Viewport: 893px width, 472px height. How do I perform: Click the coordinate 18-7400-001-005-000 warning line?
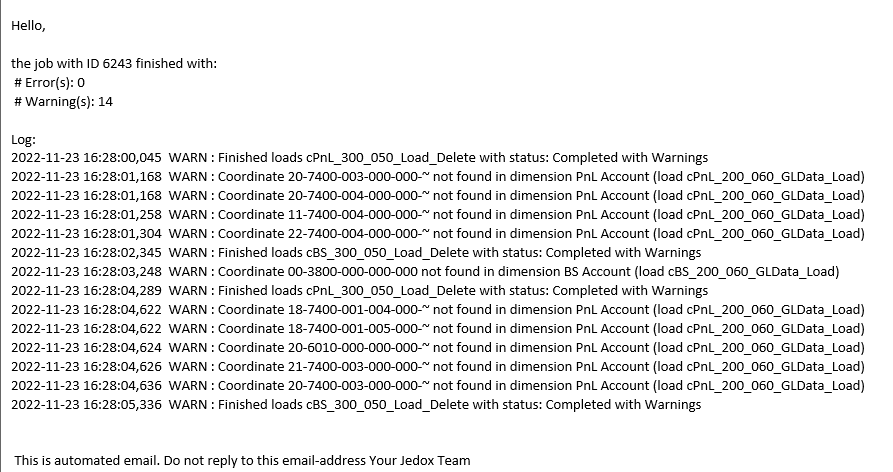pyautogui.click(x=437, y=329)
